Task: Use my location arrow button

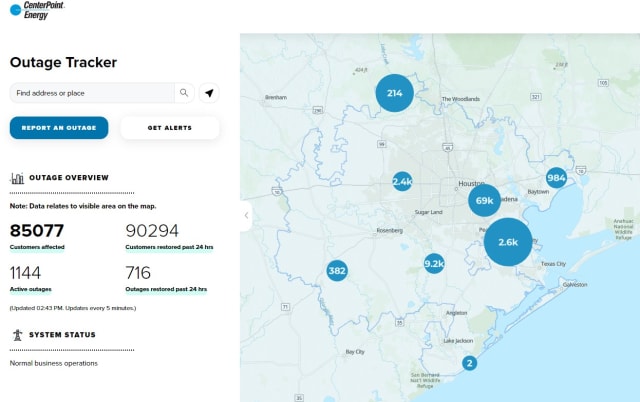Action: [209, 93]
